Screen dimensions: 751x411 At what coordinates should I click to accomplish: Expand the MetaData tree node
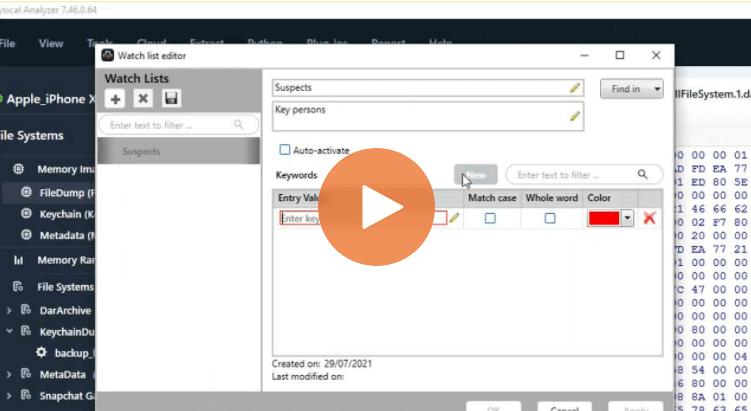pos(9,374)
